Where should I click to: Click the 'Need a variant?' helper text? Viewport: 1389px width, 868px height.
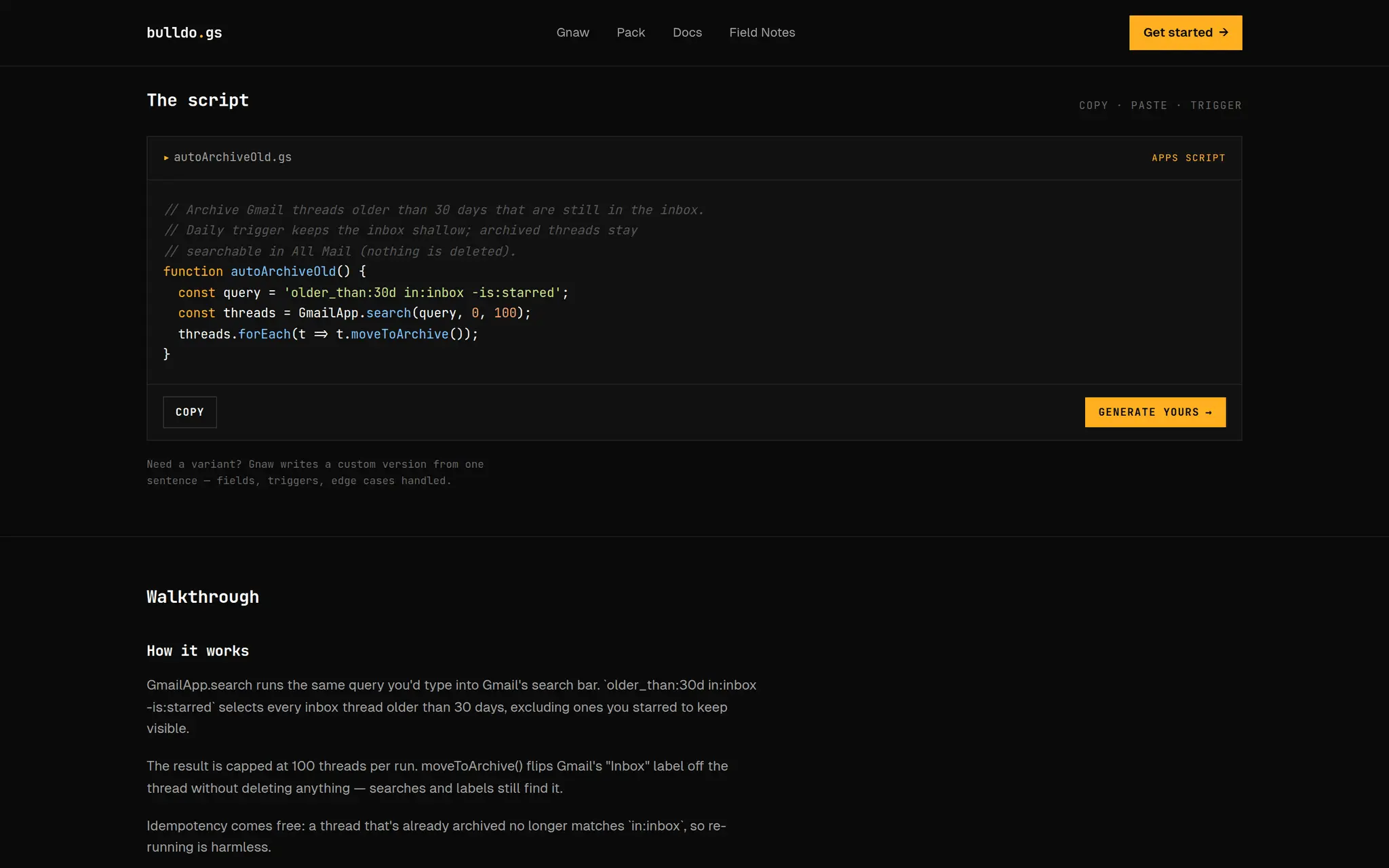(315, 473)
